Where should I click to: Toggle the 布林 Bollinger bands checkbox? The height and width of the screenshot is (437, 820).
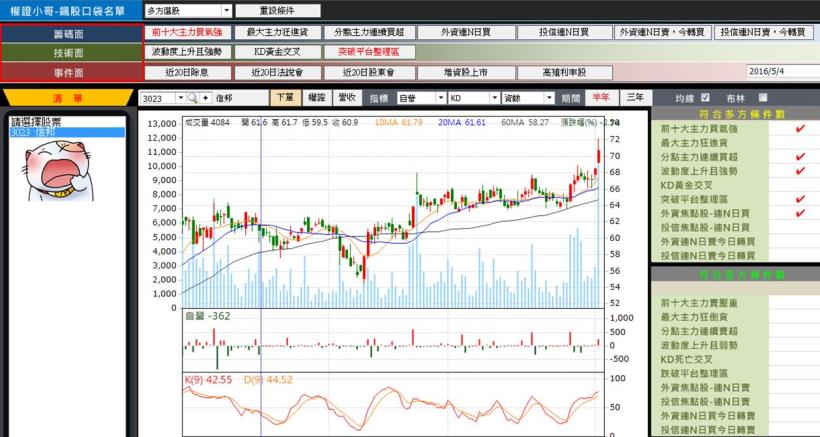(x=763, y=97)
